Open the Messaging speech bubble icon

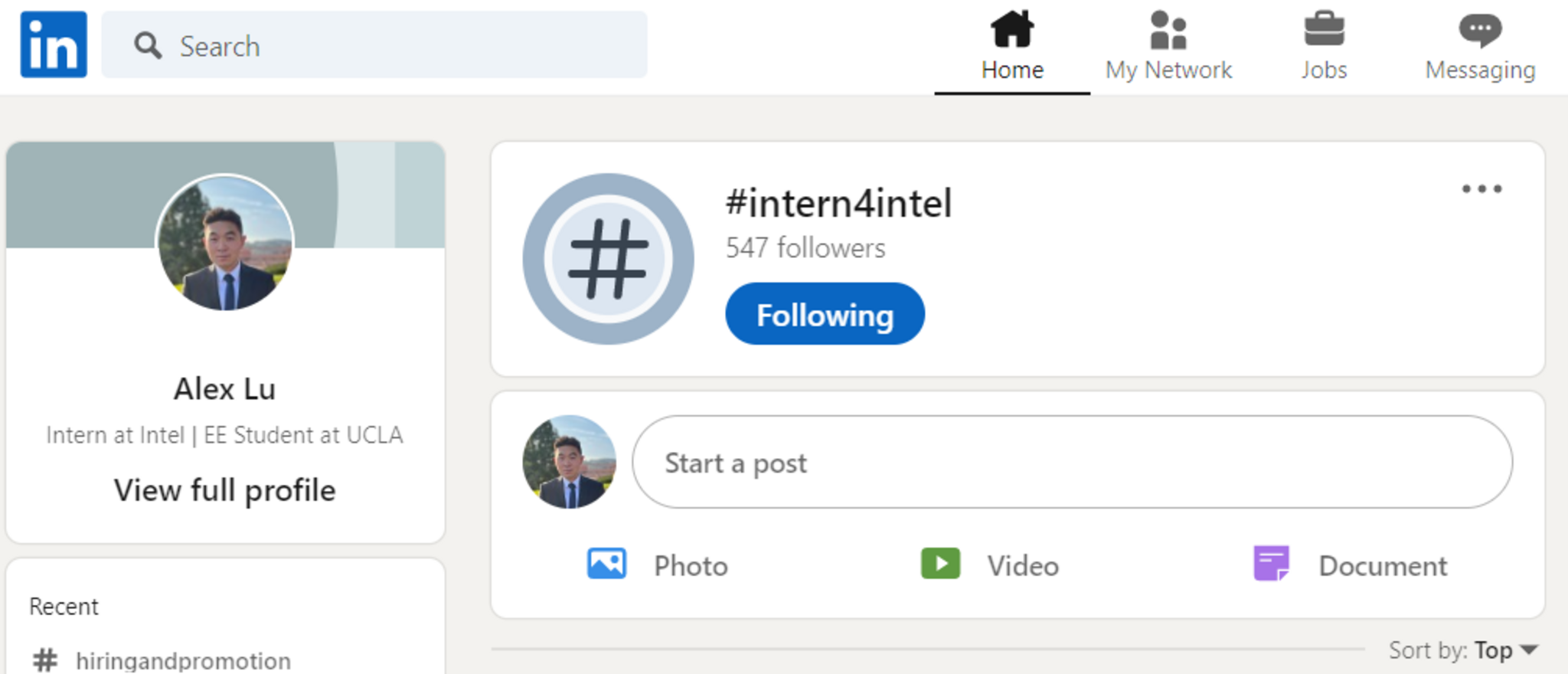click(x=1480, y=31)
